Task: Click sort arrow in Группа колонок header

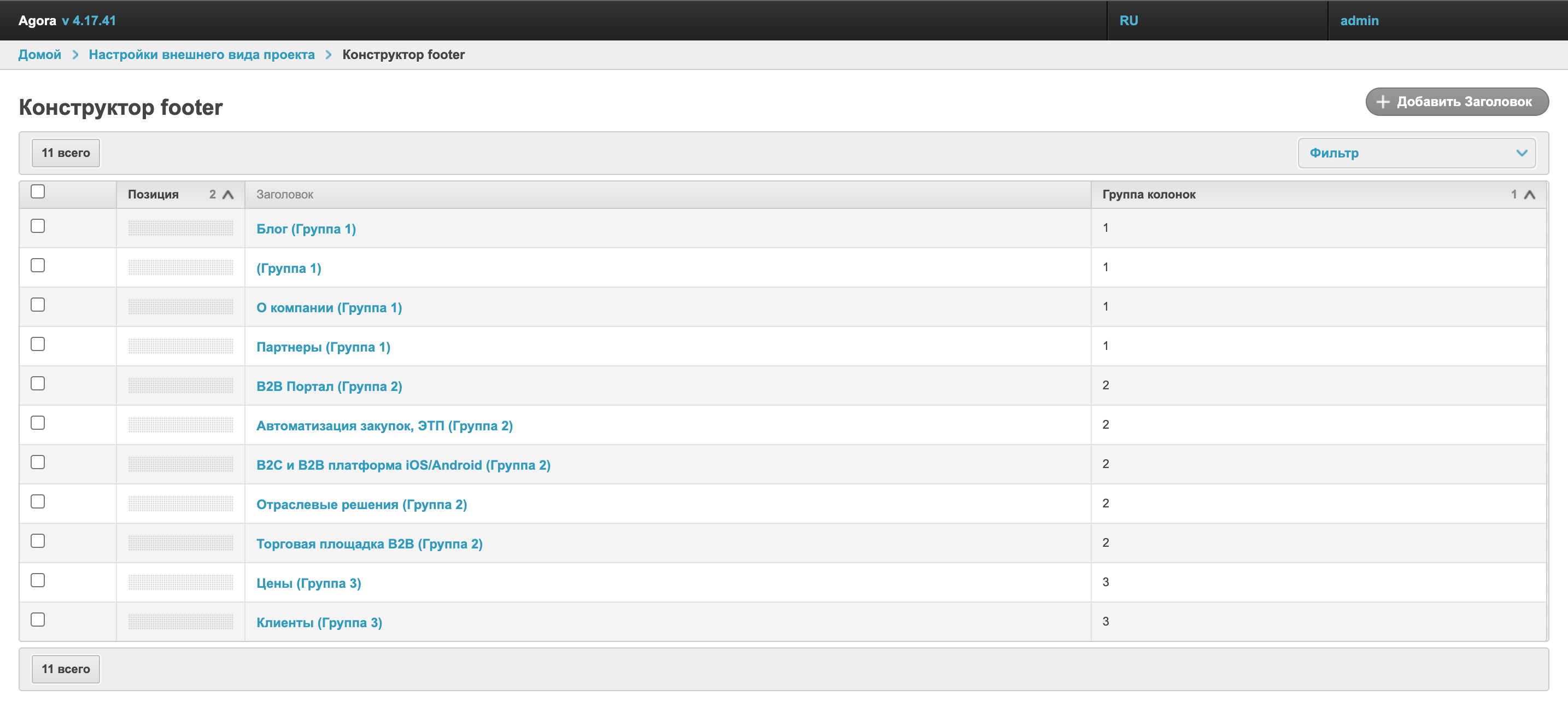Action: (x=1530, y=195)
